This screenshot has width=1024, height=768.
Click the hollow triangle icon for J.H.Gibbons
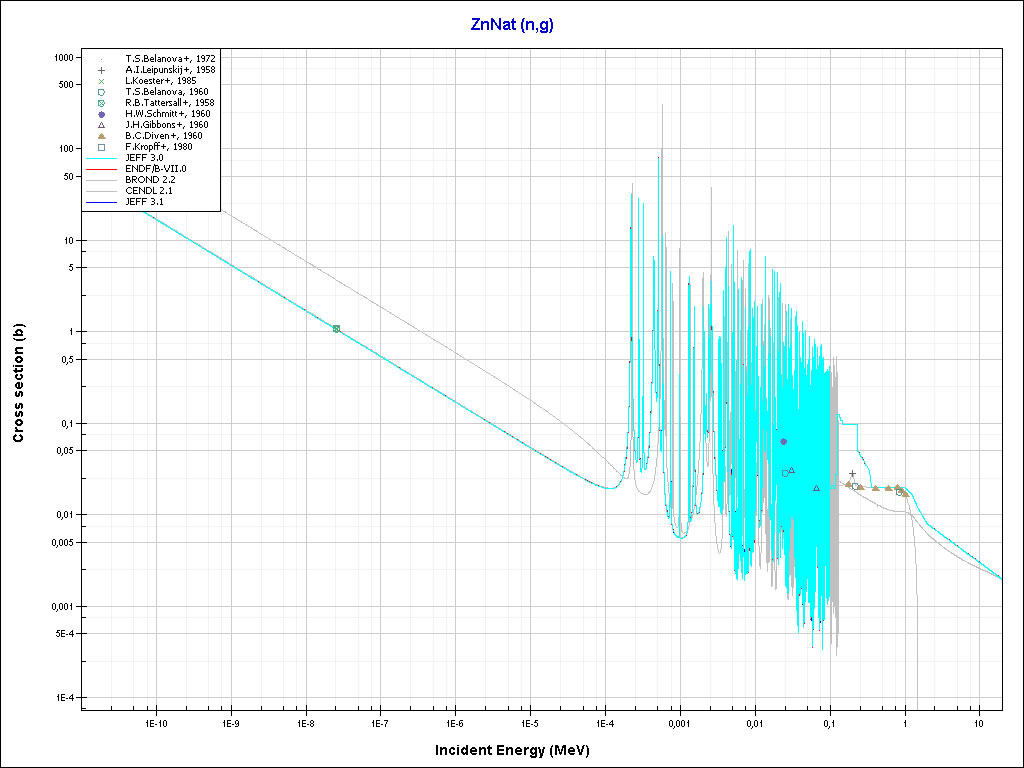click(x=102, y=125)
